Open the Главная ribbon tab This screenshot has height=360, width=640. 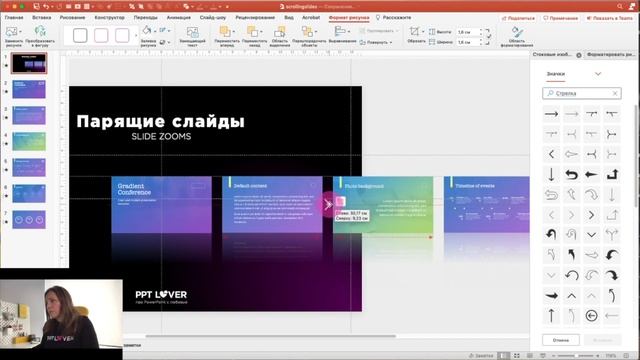14,18
